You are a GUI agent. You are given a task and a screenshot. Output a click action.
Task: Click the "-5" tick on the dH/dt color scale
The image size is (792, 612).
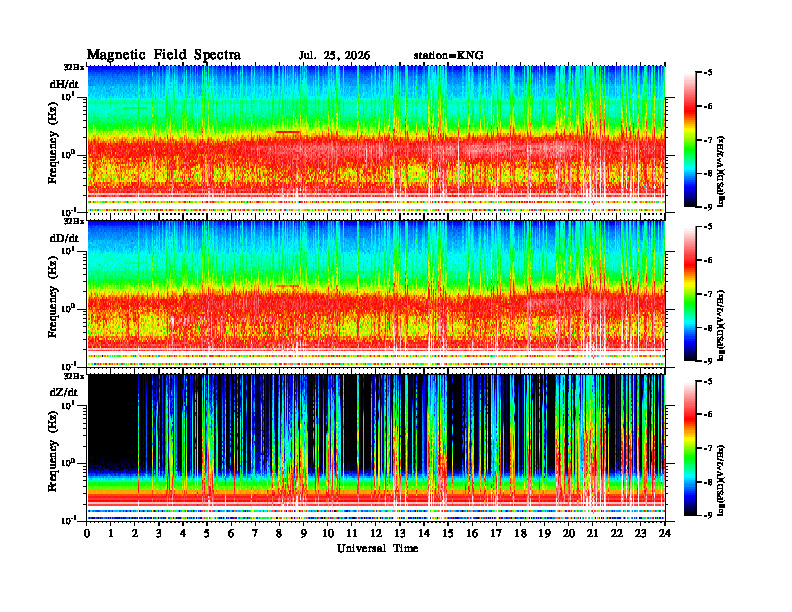click(708, 73)
